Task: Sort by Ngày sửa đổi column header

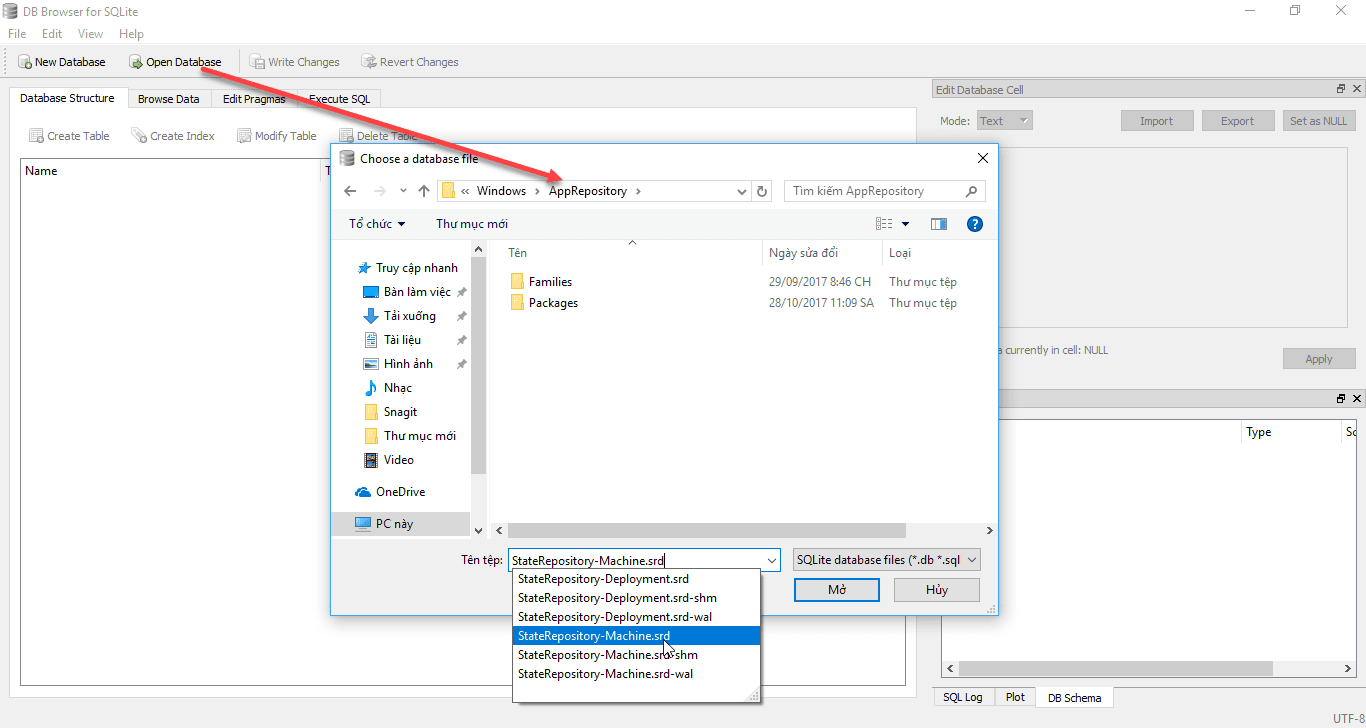Action: (x=822, y=253)
